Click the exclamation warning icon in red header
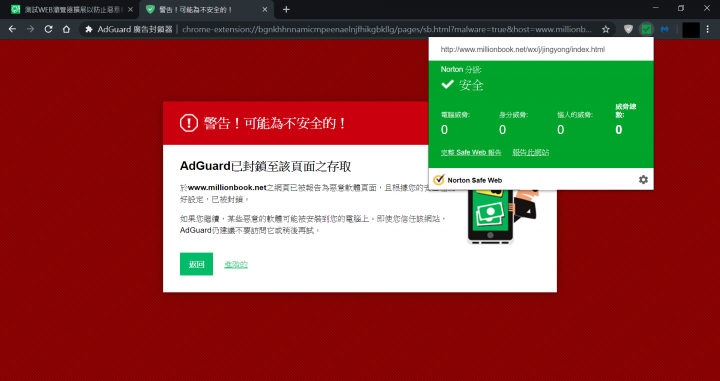The image size is (720, 381). coord(189,123)
